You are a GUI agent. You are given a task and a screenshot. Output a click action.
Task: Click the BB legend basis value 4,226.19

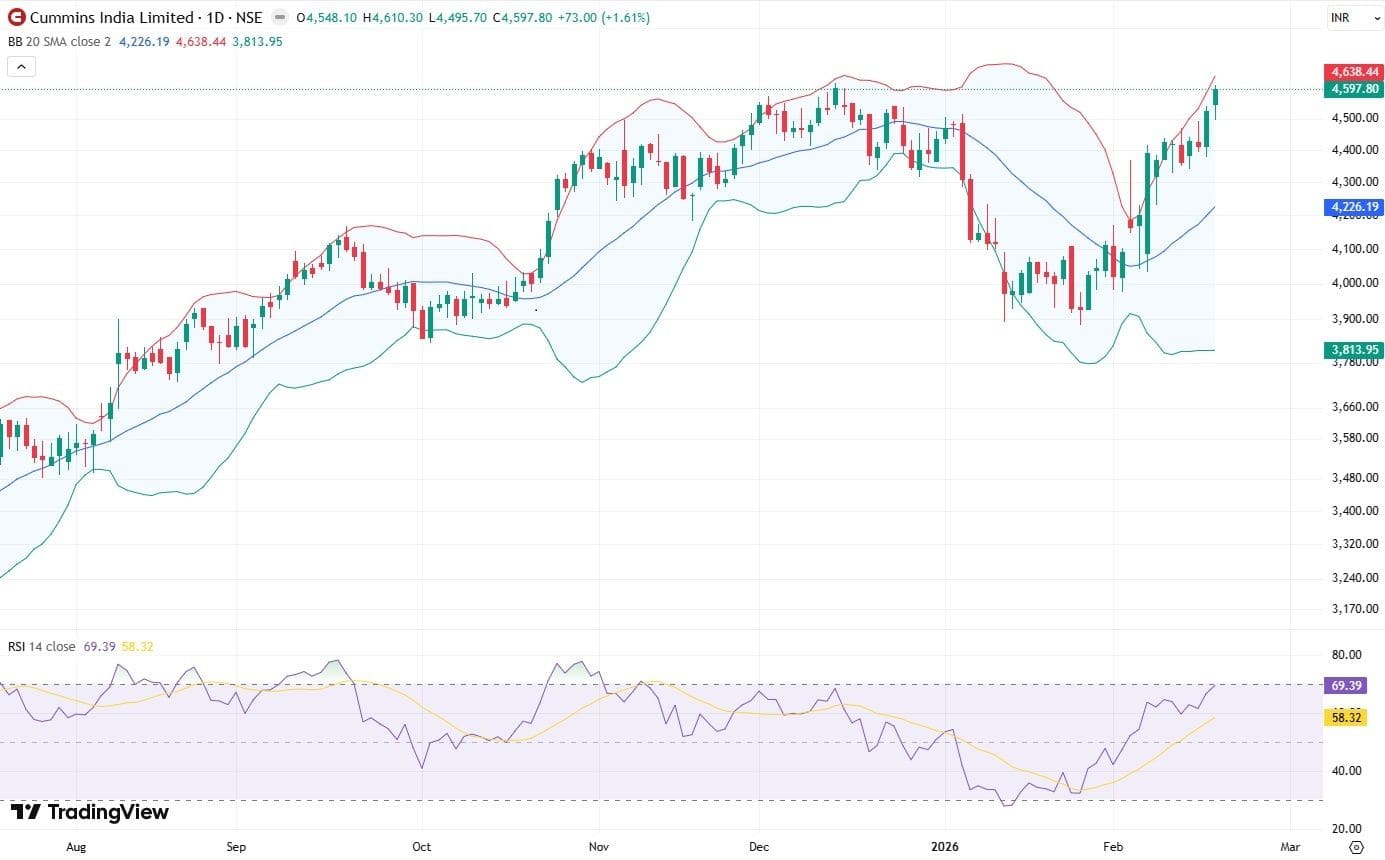tap(144, 41)
